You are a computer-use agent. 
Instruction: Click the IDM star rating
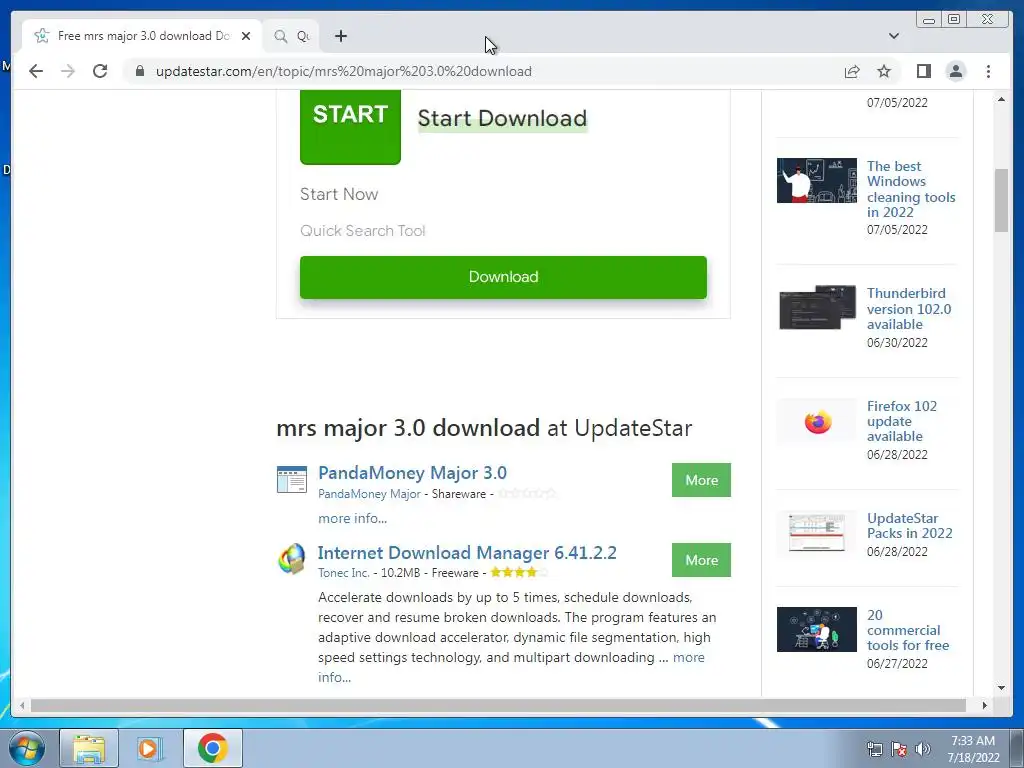pos(519,573)
